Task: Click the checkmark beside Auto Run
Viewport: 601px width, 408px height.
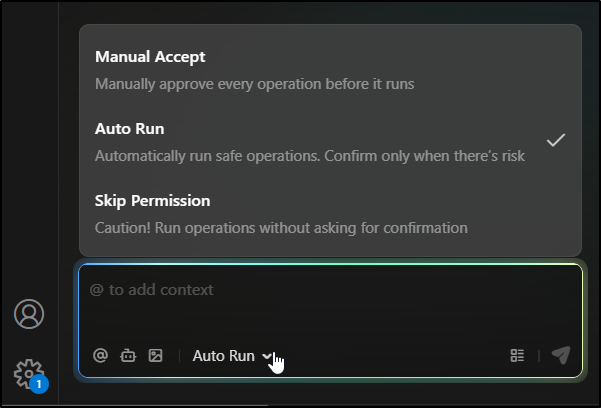Action: (x=556, y=140)
